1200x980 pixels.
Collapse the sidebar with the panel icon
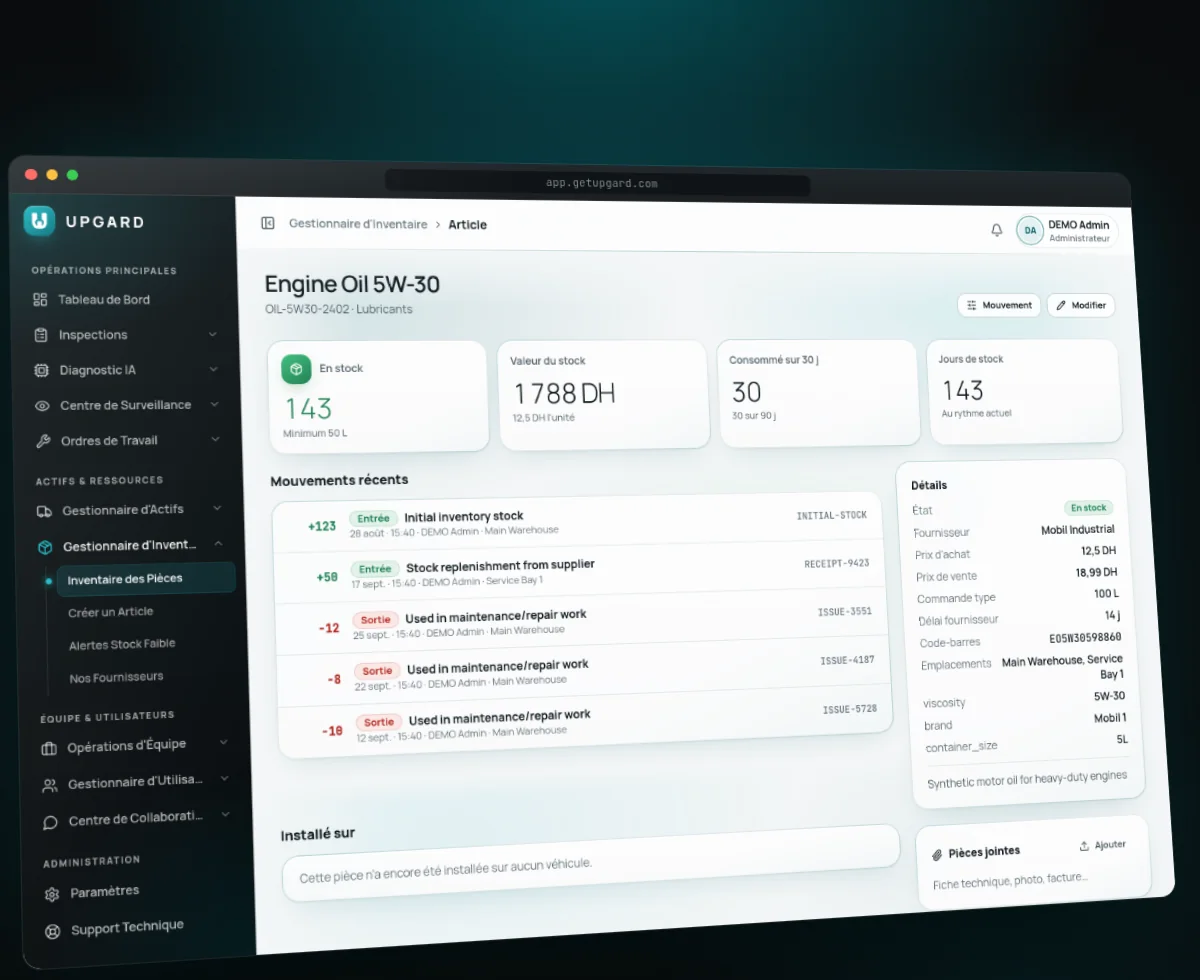point(268,223)
